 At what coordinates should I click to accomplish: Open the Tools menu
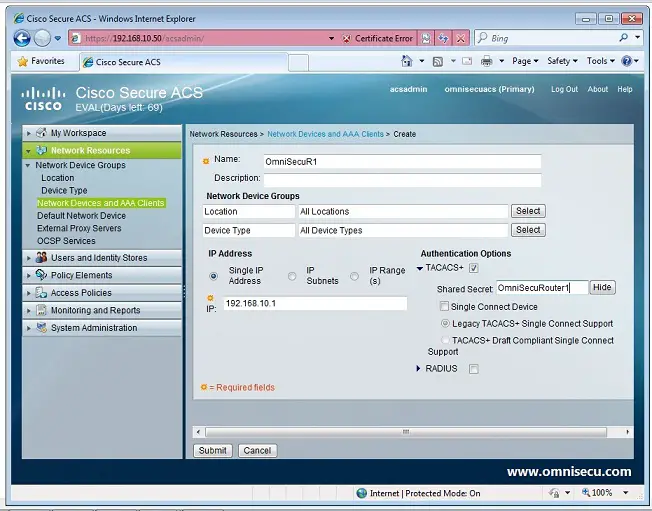pyautogui.click(x=600, y=61)
